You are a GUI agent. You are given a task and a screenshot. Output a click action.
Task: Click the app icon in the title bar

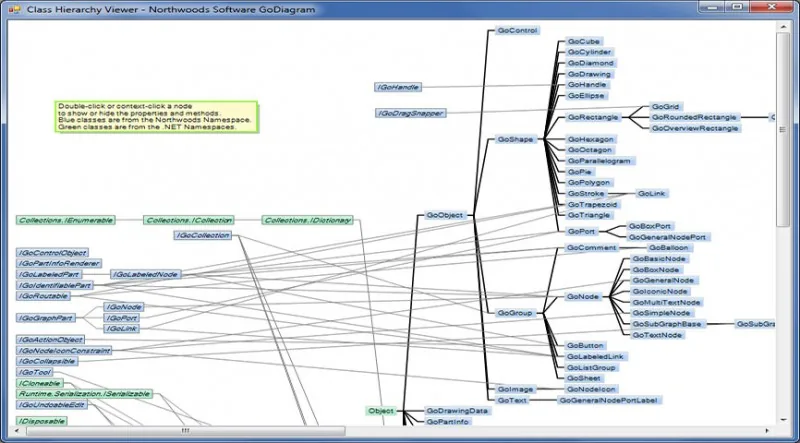click(14, 9)
